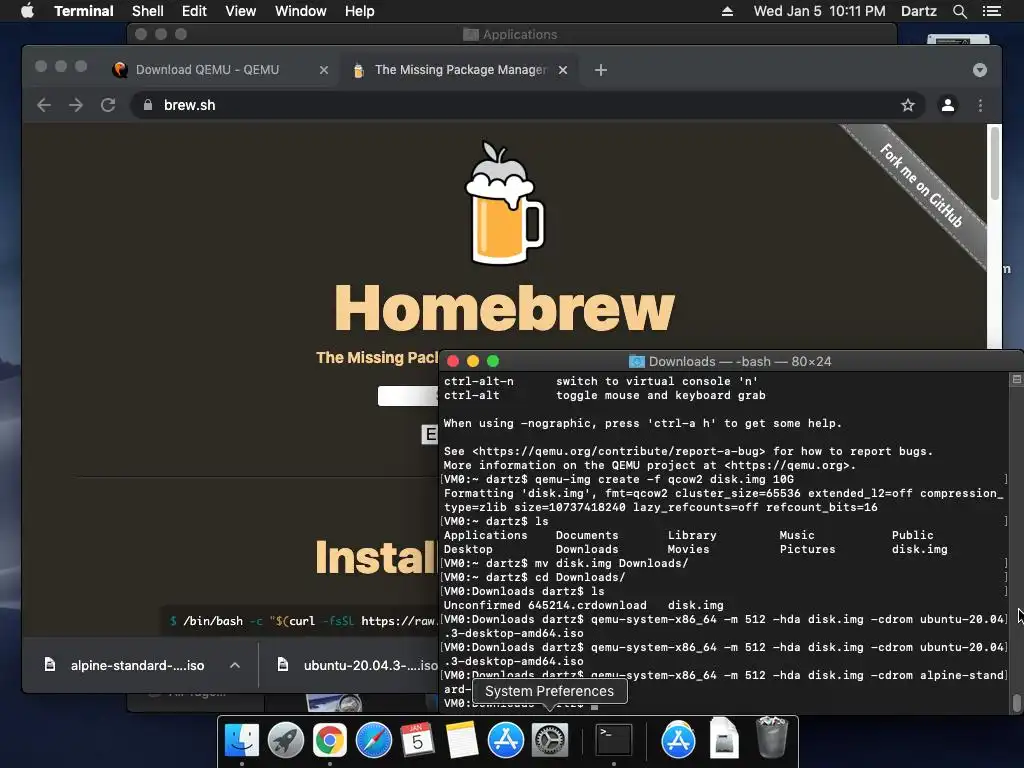
Task: Click 'cd Downloads/' command in Terminal
Action: [x=580, y=577]
